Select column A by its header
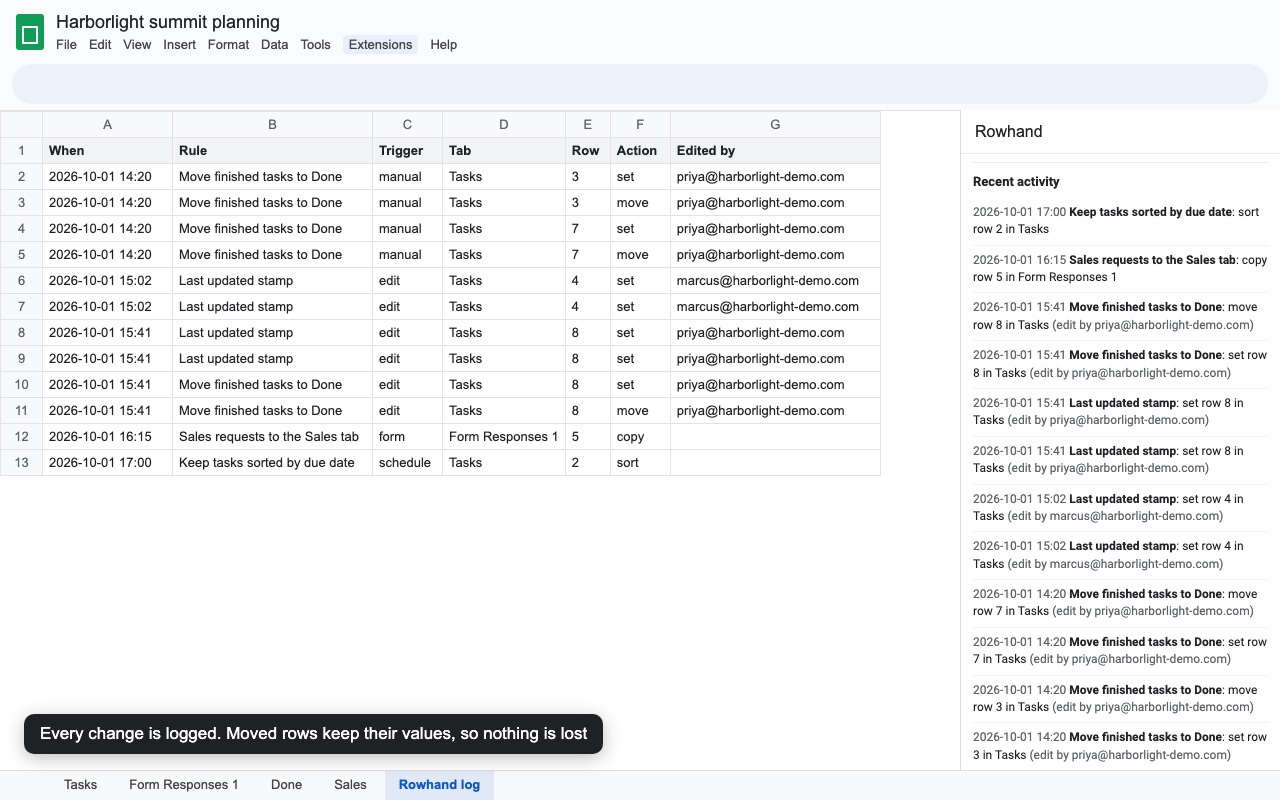Viewport: 1280px width, 800px height. coord(107,125)
